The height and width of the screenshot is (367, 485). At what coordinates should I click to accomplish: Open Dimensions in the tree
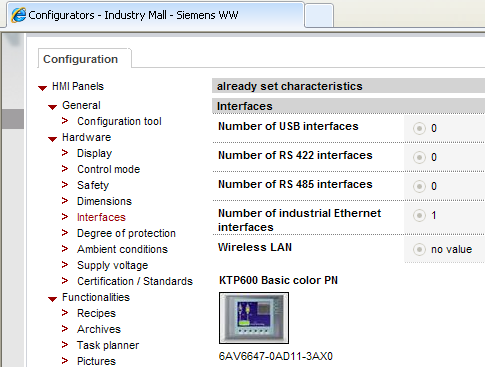(105, 201)
